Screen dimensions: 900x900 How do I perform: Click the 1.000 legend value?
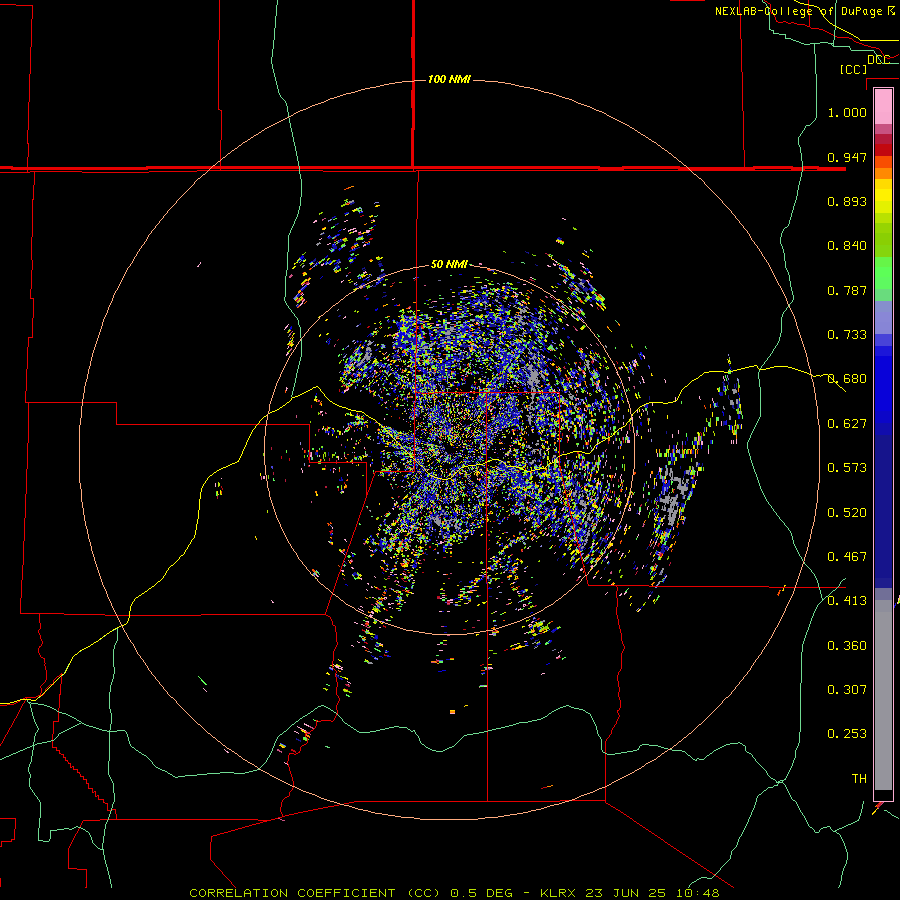coord(847,112)
